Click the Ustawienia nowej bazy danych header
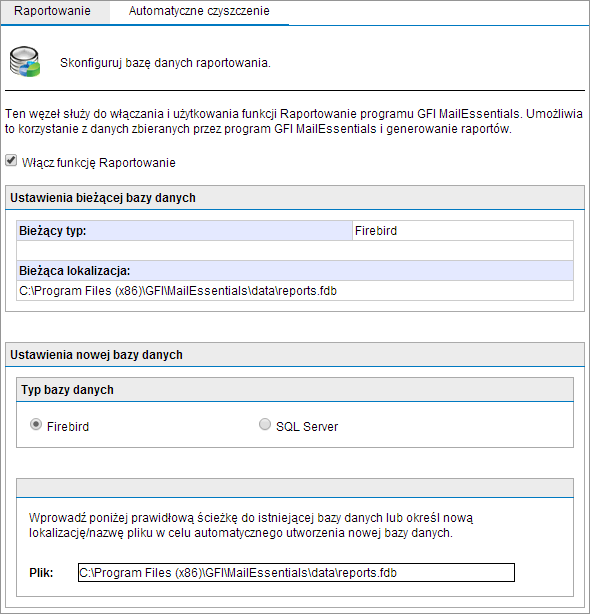The height and width of the screenshot is (614, 590). (x=295, y=355)
